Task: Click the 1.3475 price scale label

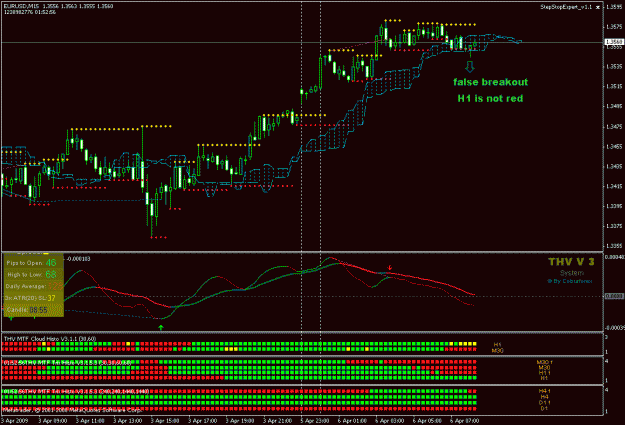Action: point(614,127)
